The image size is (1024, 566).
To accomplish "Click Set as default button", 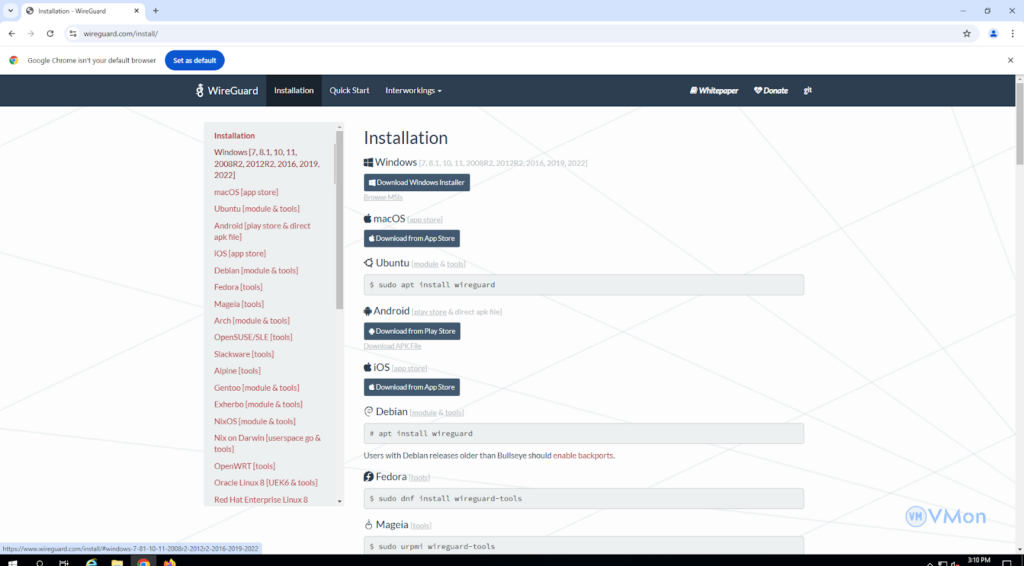I will click(194, 60).
